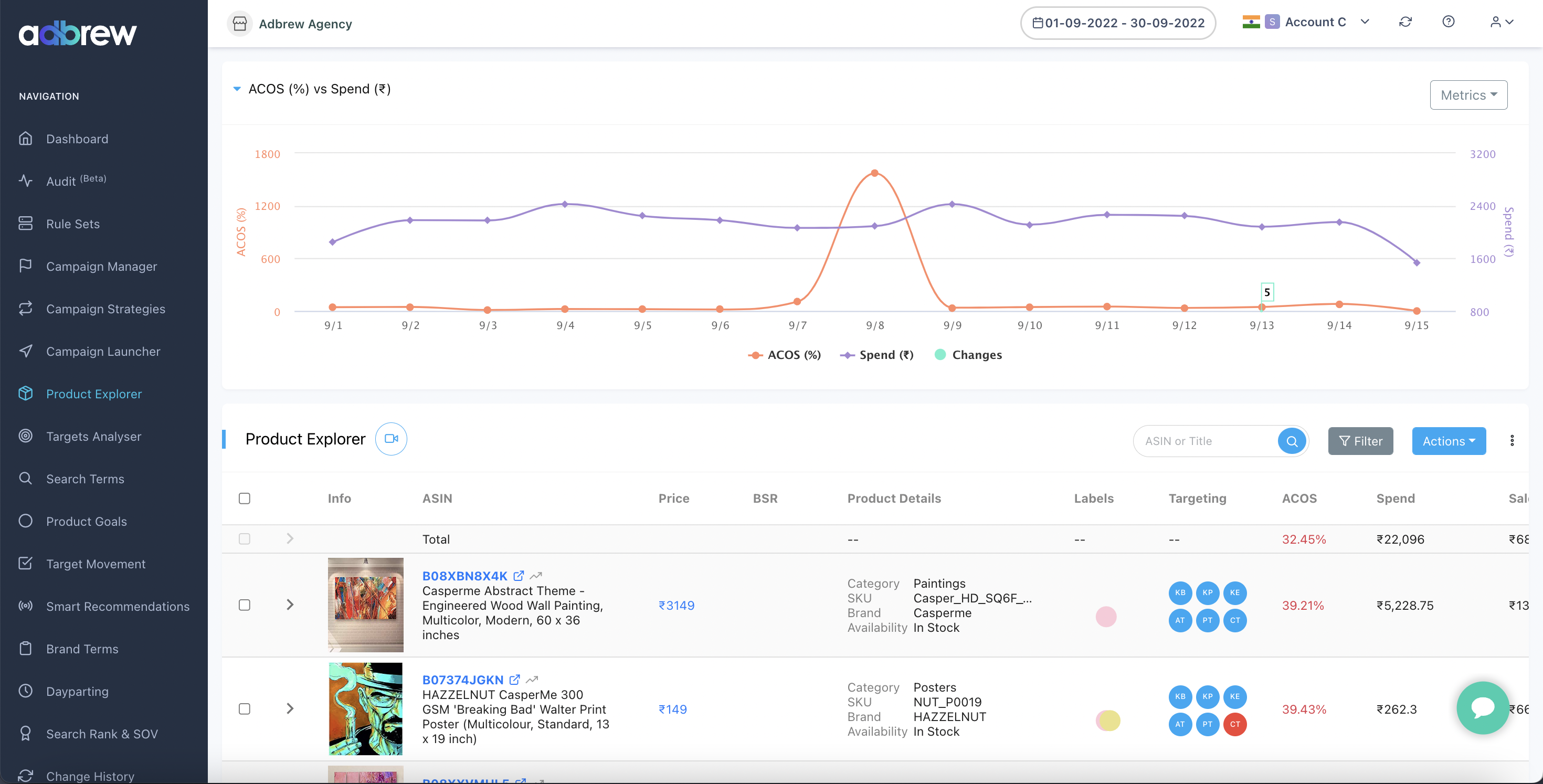Open the Product Explorer video tutorial icon

391,439
